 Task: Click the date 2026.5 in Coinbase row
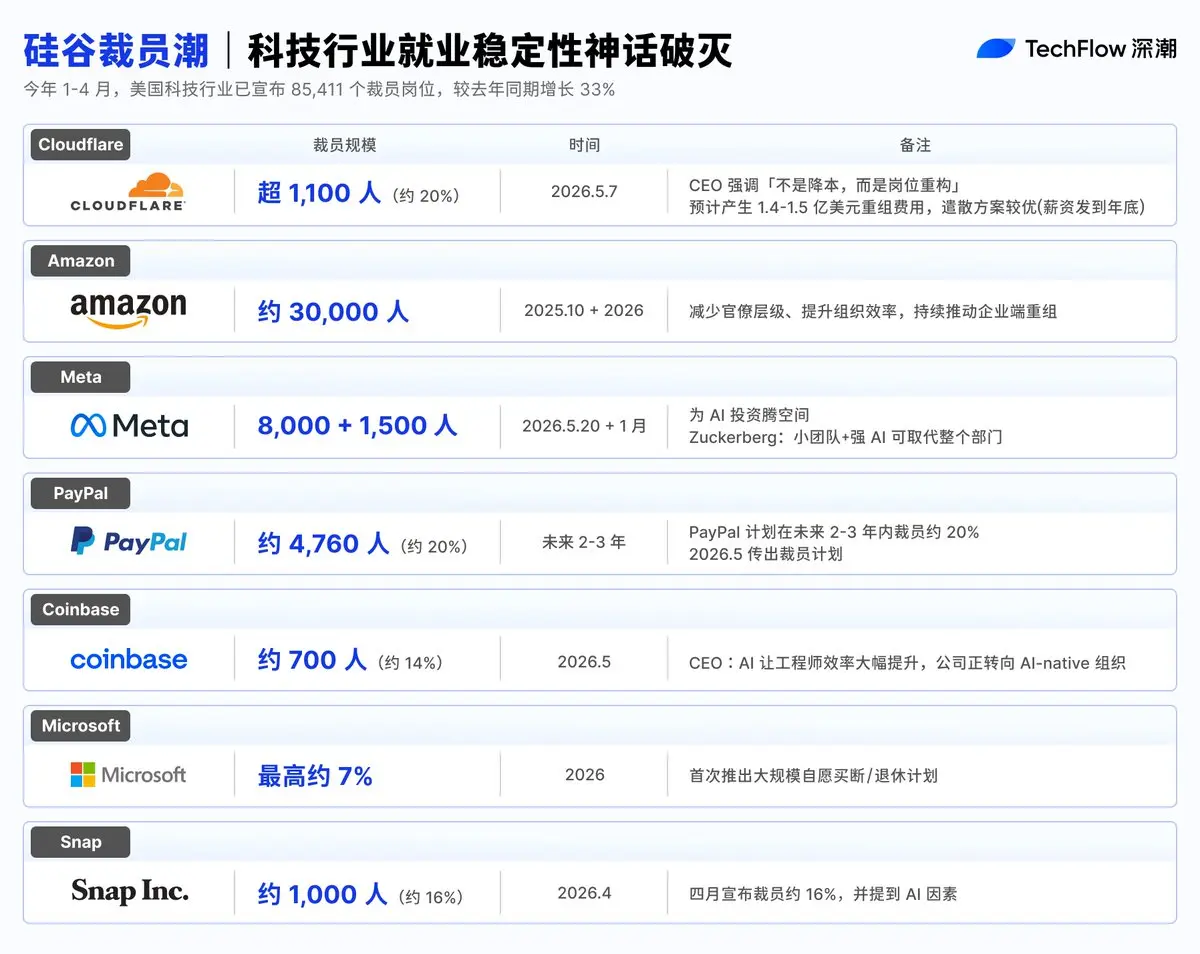pyautogui.click(x=584, y=661)
